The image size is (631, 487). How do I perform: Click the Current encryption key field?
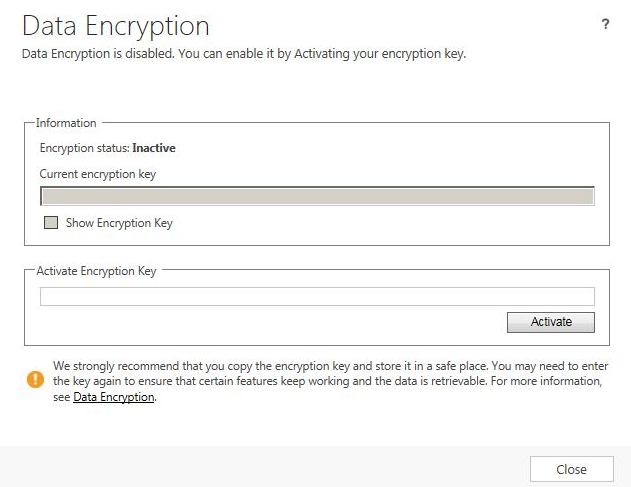317,195
